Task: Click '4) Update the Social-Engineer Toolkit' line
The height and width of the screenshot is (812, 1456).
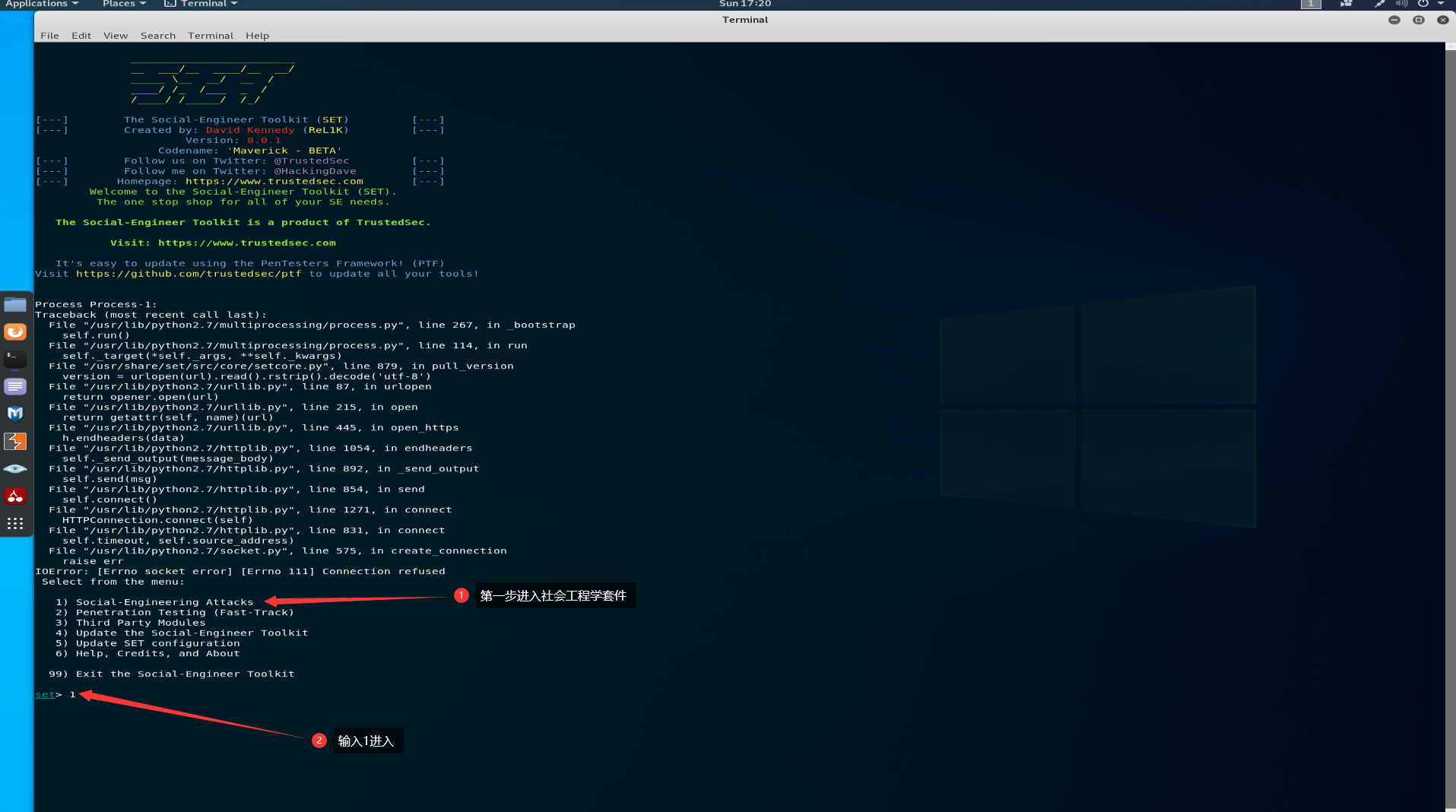Action: click(x=182, y=633)
